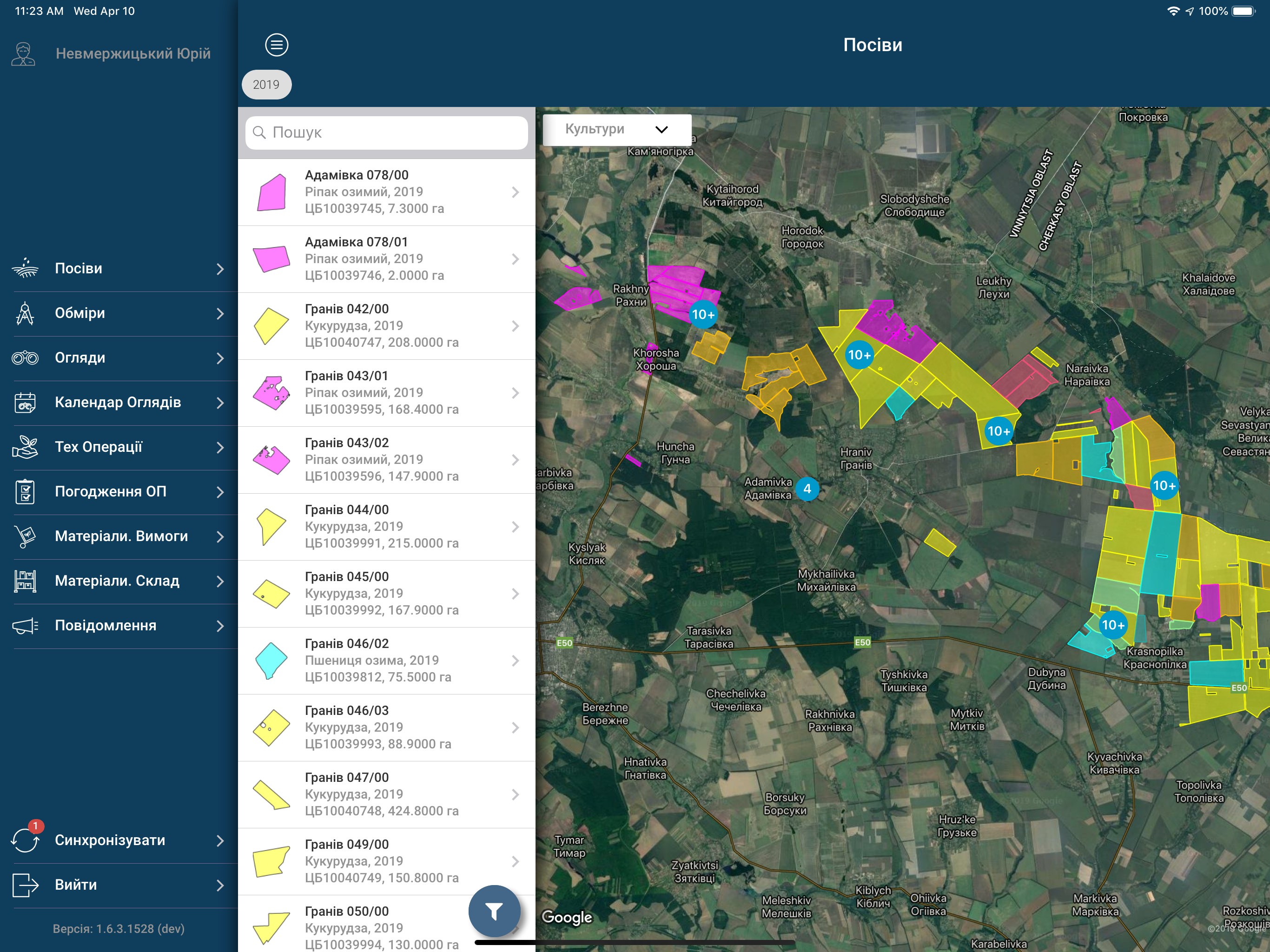Screen dimensions: 1270x952
Task: Click the Вийти logout icon
Action: click(25, 885)
